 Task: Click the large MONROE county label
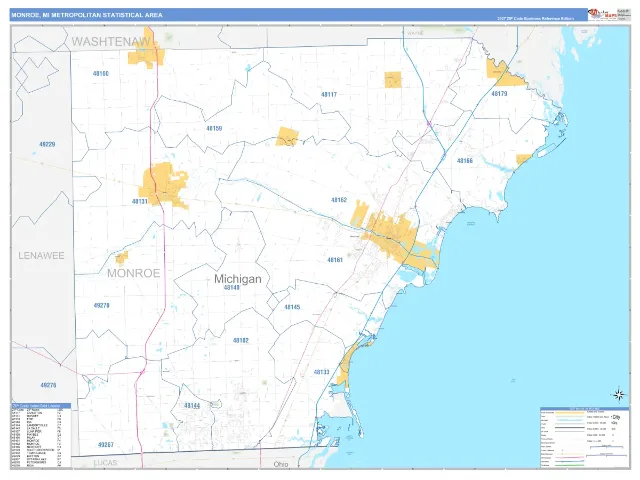[133, 273]
